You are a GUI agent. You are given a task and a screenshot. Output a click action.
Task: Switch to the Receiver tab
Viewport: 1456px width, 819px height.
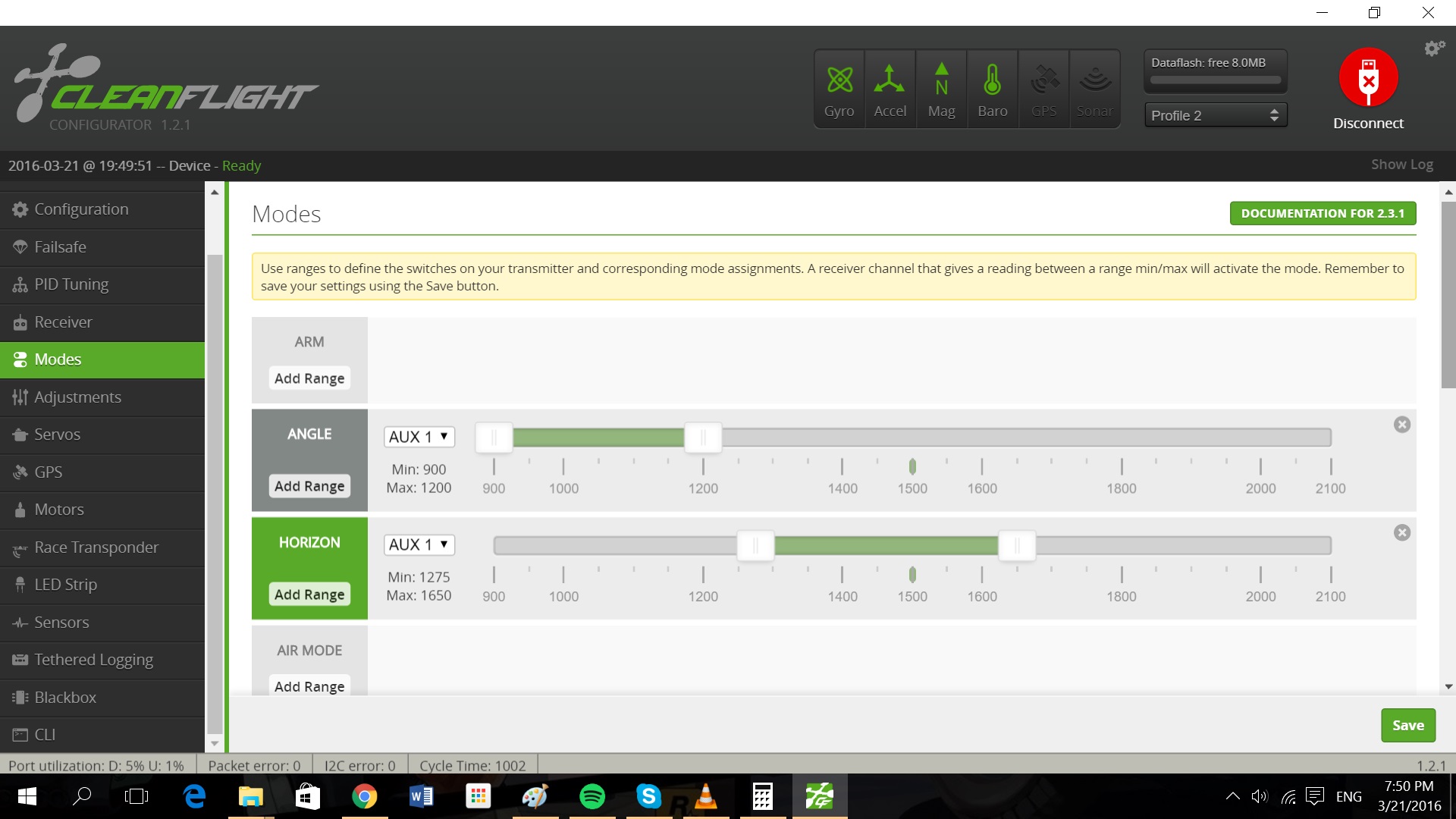click(63, 322)
